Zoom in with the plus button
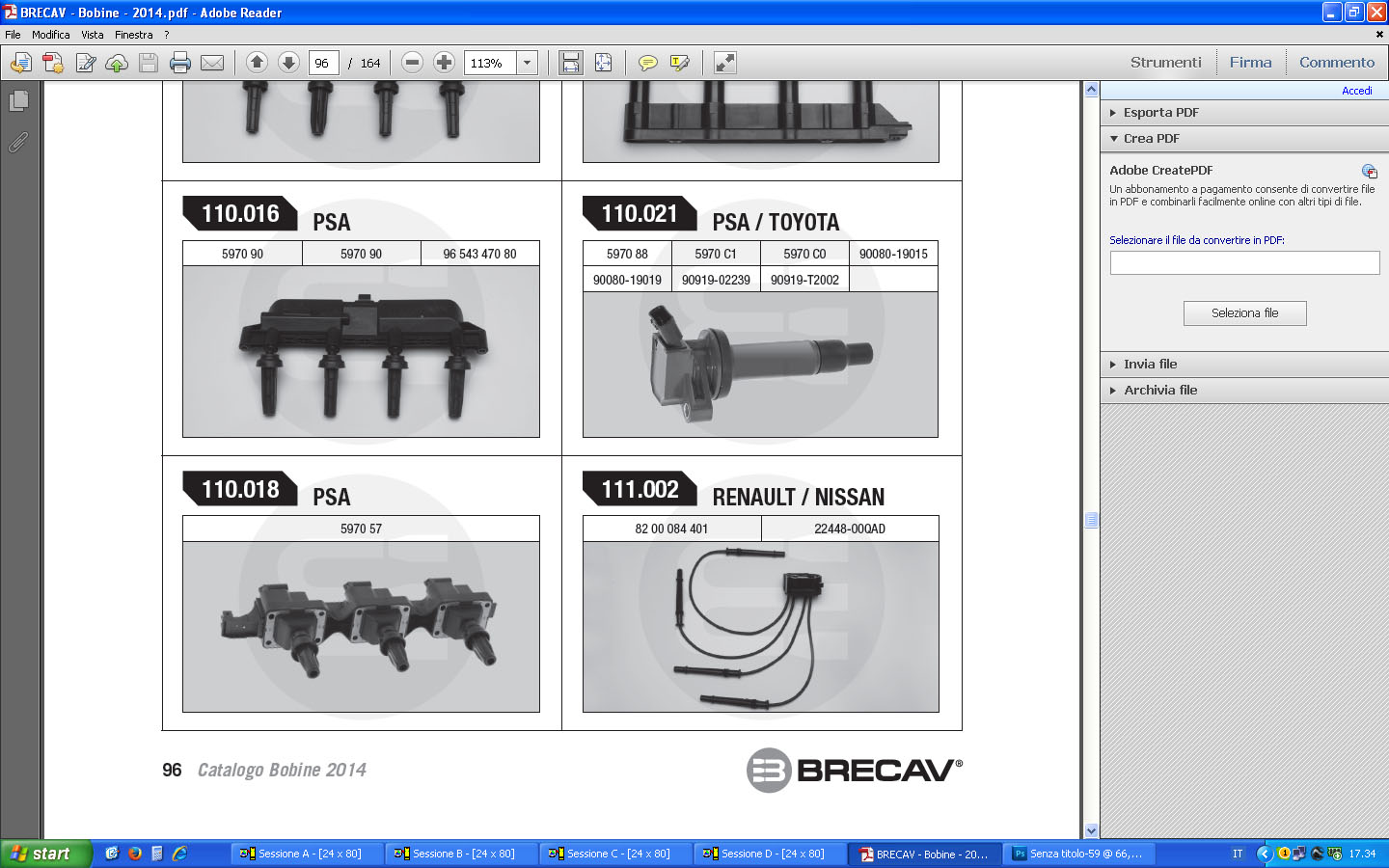Screen dimensions: 1389x868 (x=444, y=63)
